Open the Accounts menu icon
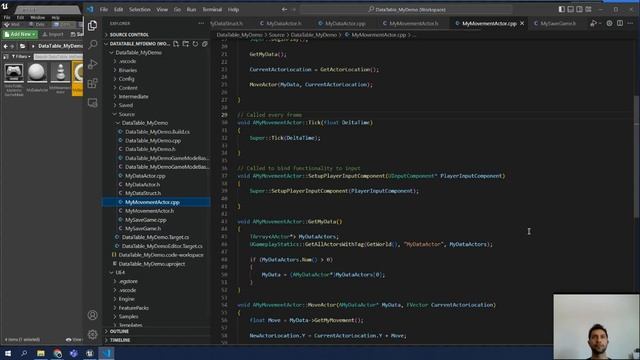This screenshot has width=640, height=360. pyautogui.click(x=93, y=315)
